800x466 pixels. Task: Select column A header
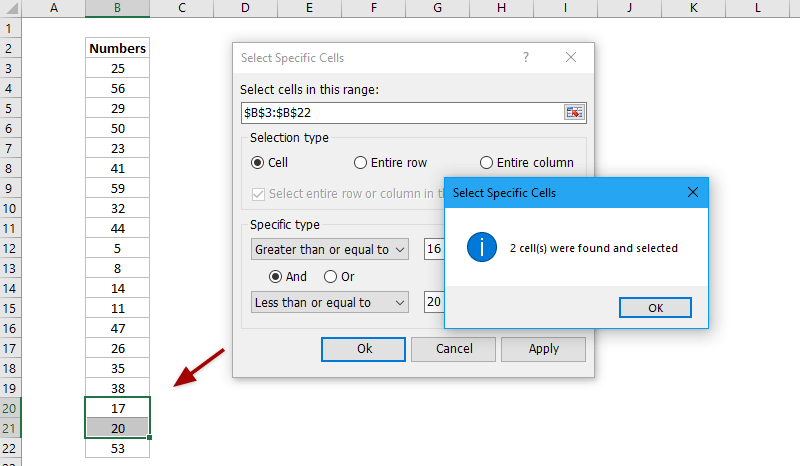point(54,8)
